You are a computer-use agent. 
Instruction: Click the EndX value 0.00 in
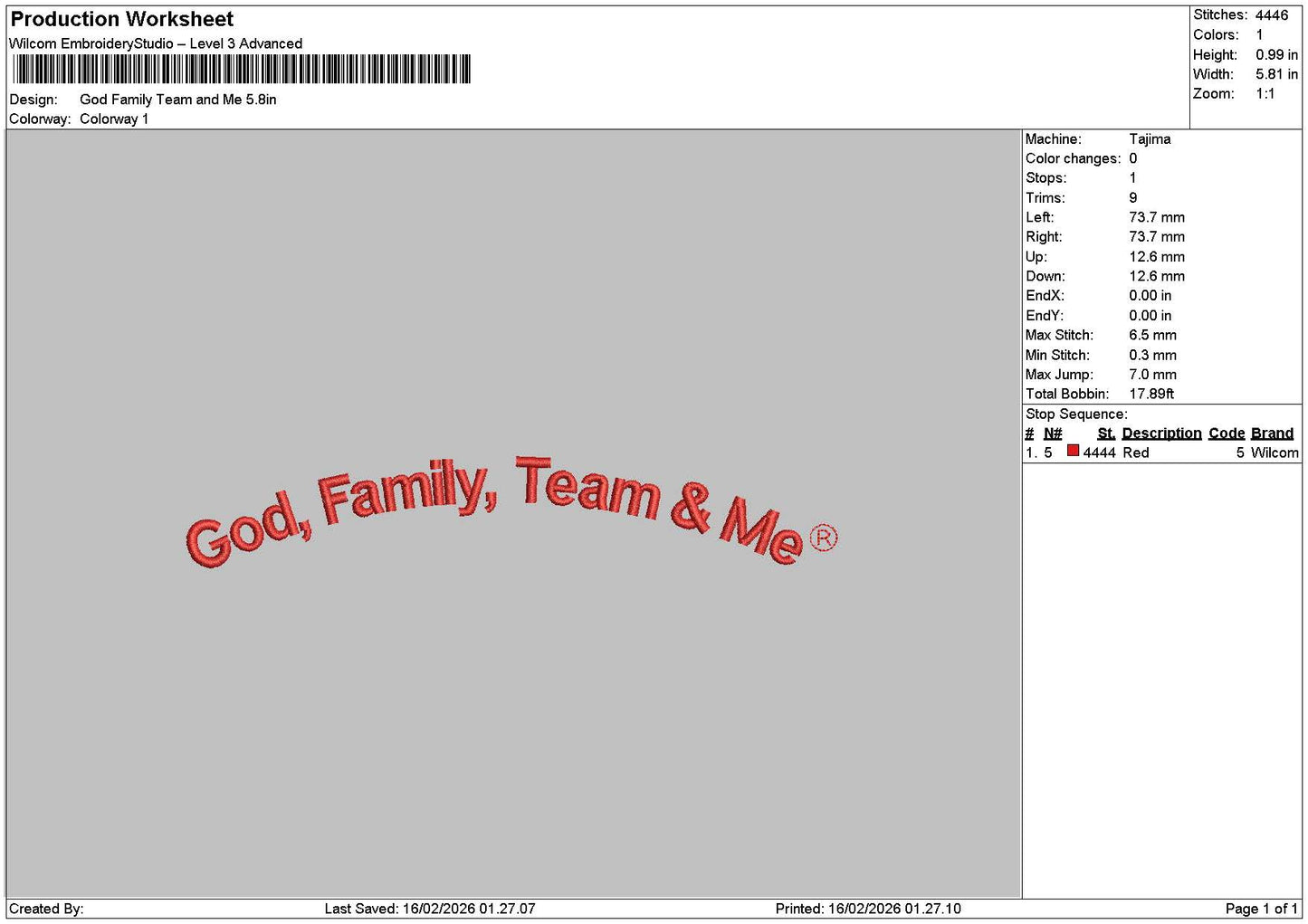pyautogui.click(x=1150, y=296)
